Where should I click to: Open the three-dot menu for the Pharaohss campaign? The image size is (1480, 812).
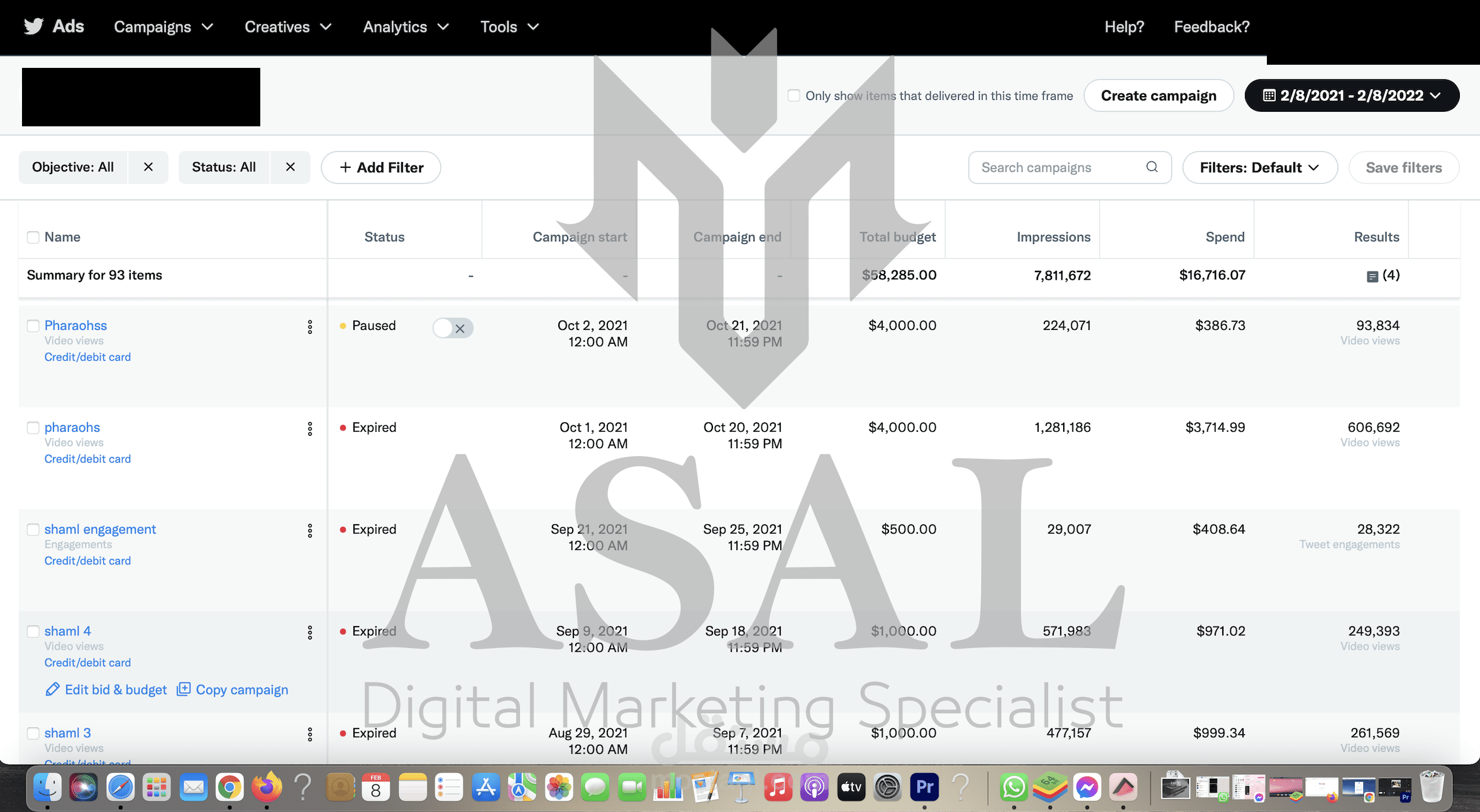coord(310,327)
